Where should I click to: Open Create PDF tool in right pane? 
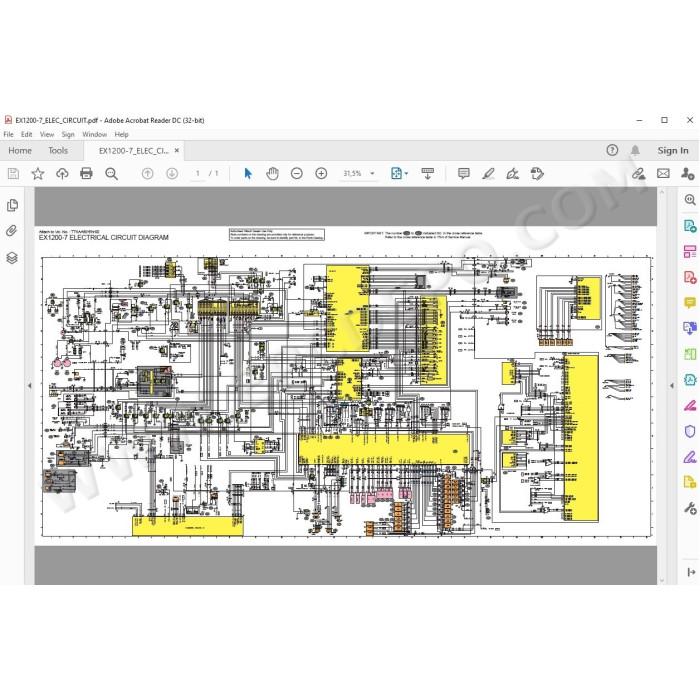pos(690,277)
